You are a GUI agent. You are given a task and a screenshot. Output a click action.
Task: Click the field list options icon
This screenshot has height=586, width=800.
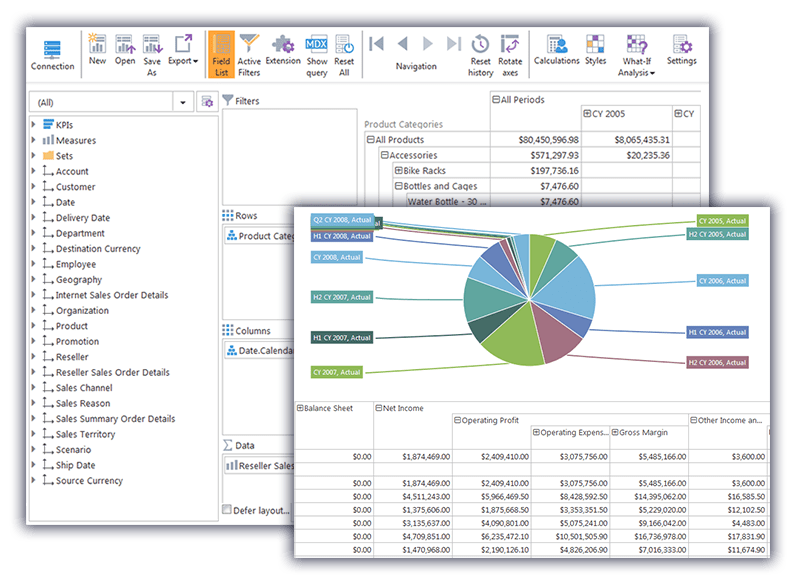pyautogui.click(x=207, y=101)
